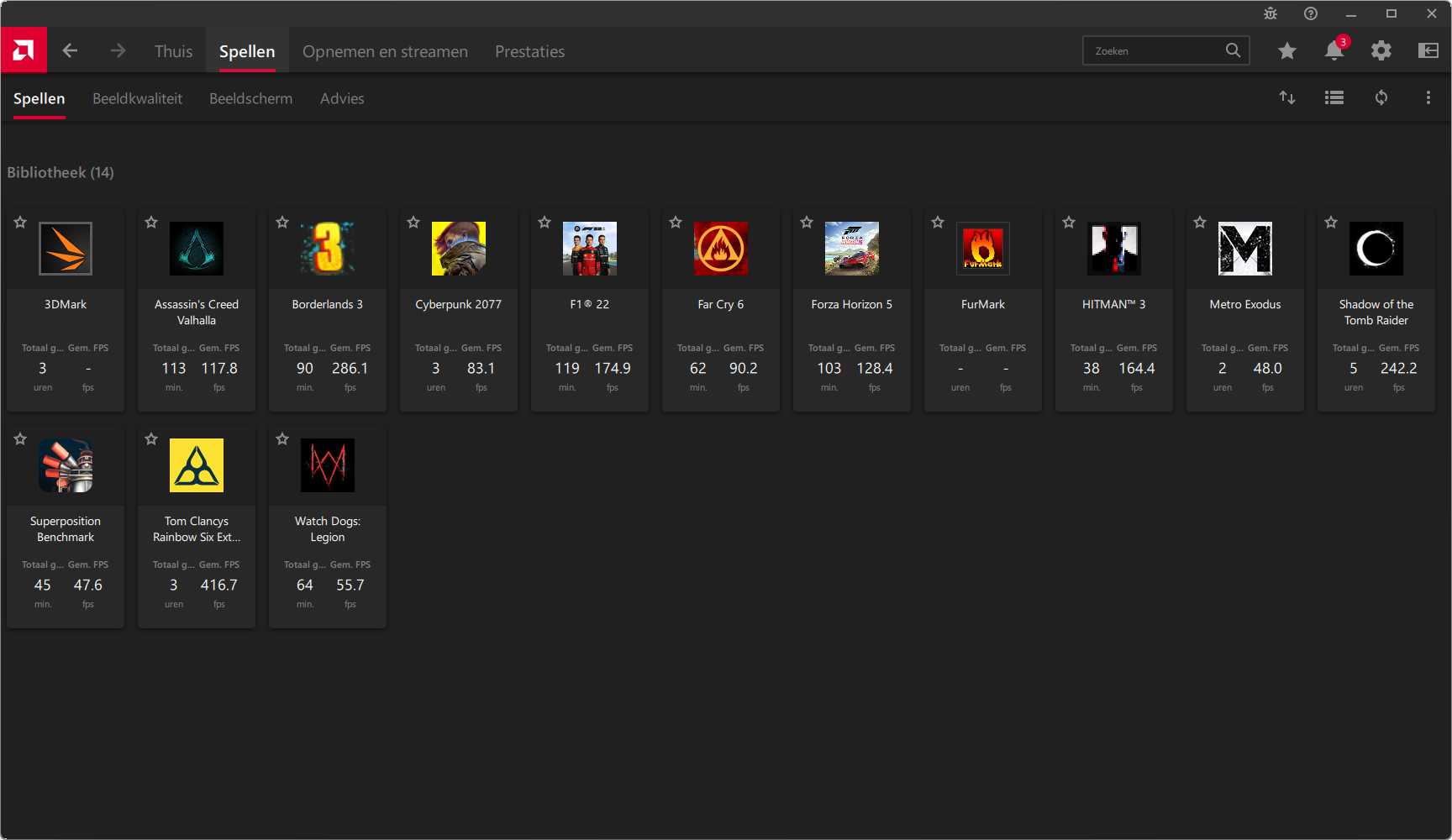Screen dimensions: 1452x840
Task: Open the FurMark thumbnail
Action: click(x=983, y=249)
